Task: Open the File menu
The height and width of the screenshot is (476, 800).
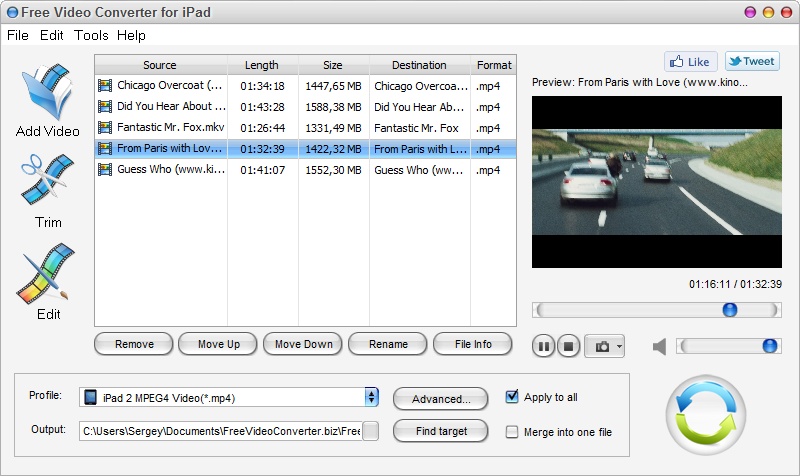Action: (x=18, y=35)
